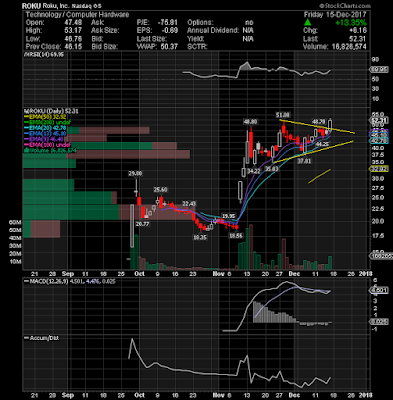393x400 pixels.
Task: Click the 35.03 price low label
Action: tap(271, 169)
